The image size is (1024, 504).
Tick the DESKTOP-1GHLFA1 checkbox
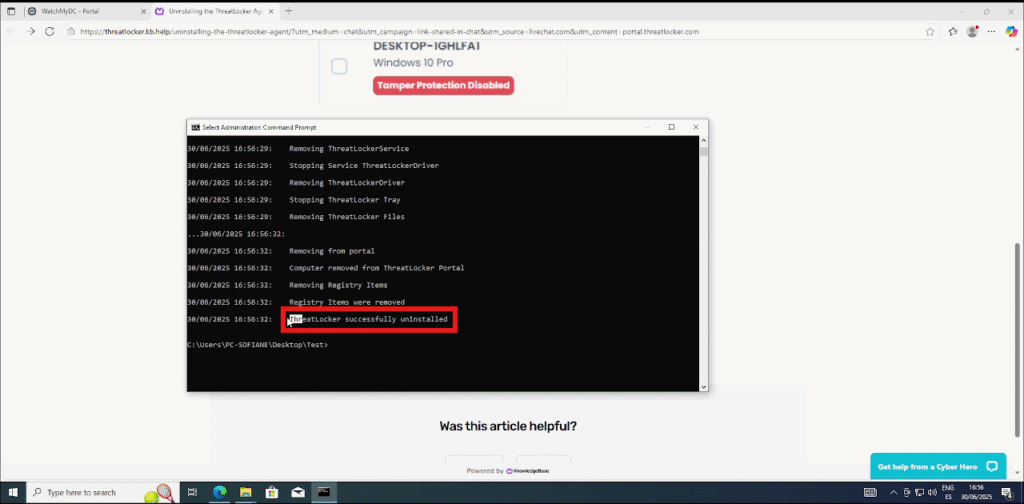point(339,66)
